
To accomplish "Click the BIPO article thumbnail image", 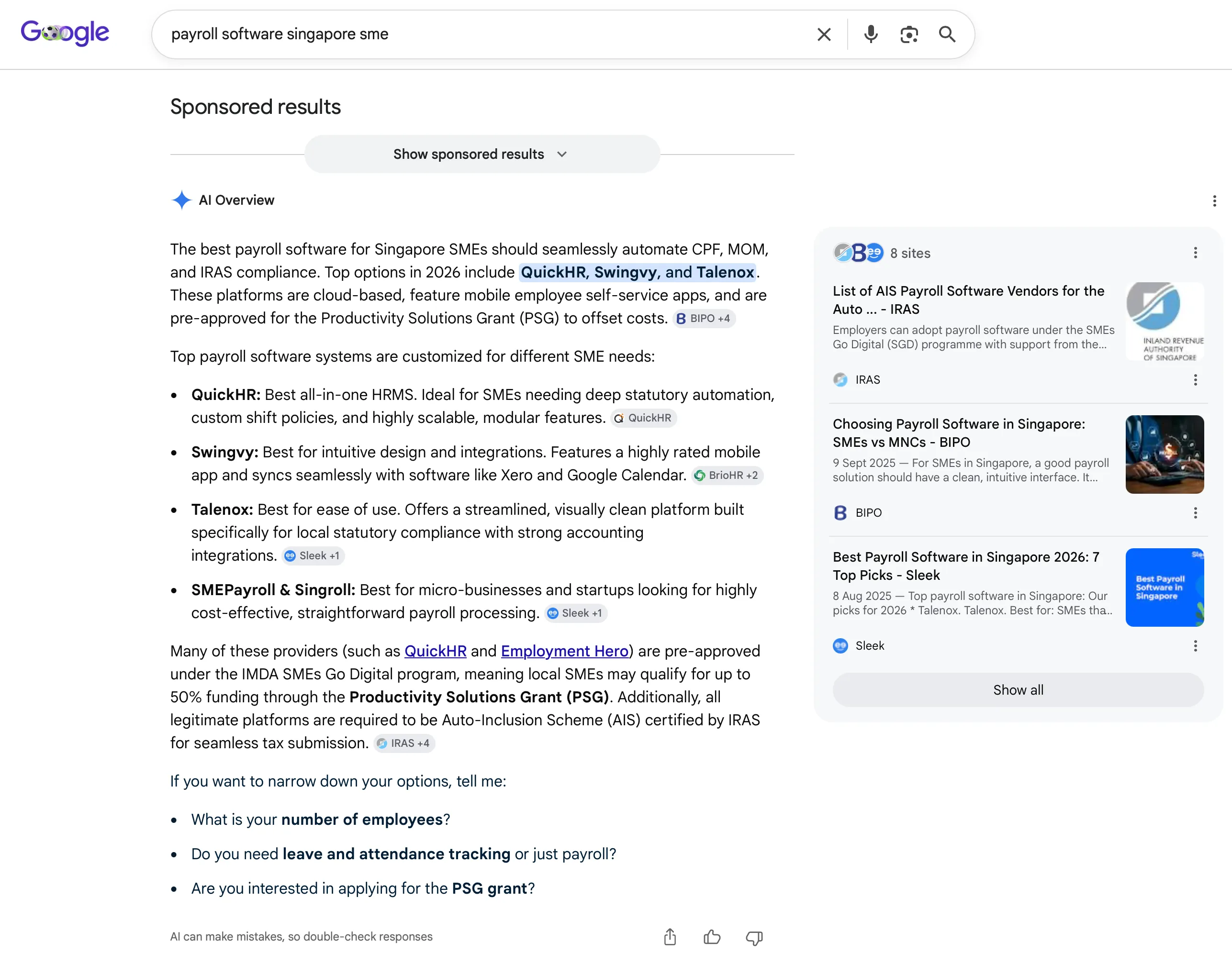I will [1165, 454].
